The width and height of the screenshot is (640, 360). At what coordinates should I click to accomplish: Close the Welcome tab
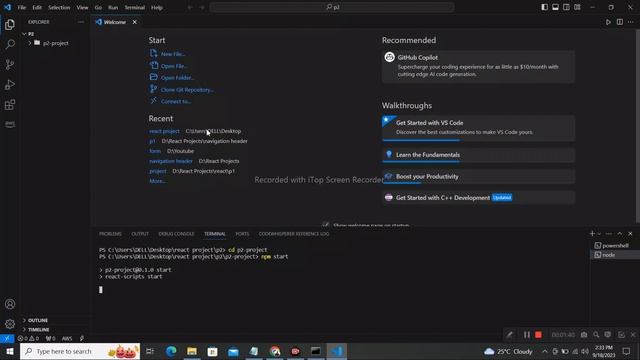[x=135, y=22]
